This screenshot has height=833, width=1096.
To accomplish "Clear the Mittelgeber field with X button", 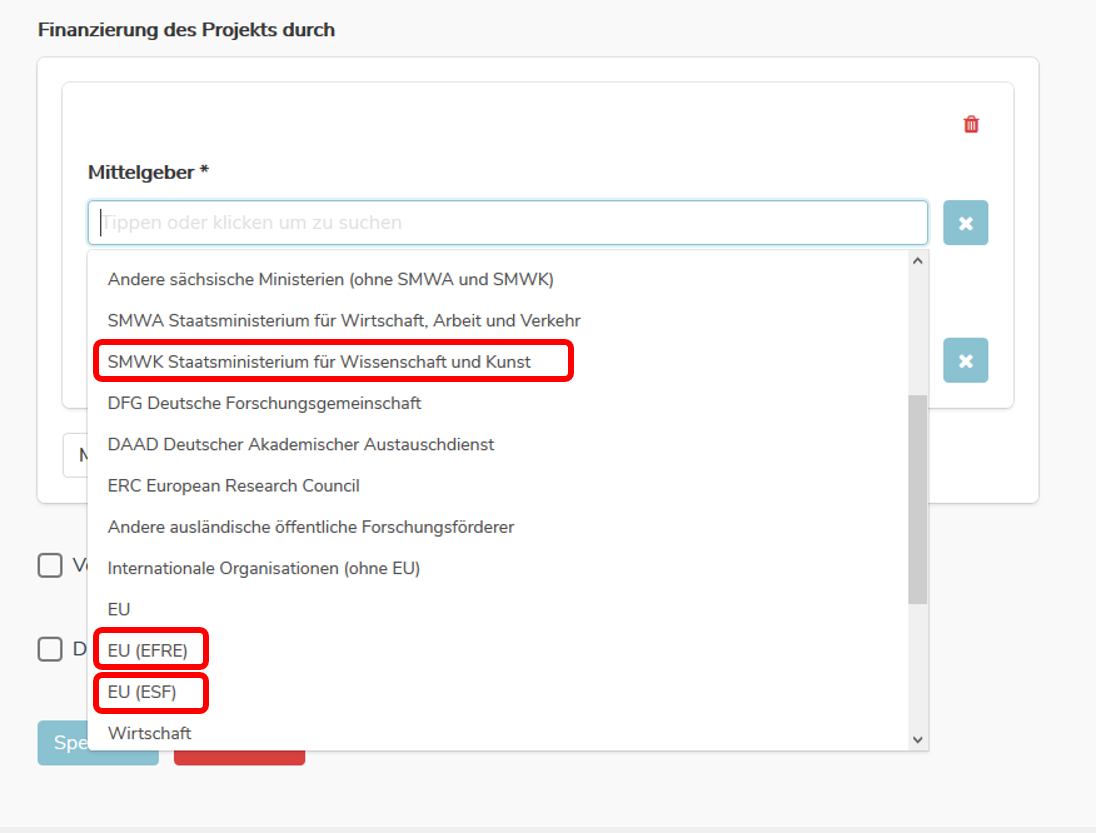I will 965,223.
